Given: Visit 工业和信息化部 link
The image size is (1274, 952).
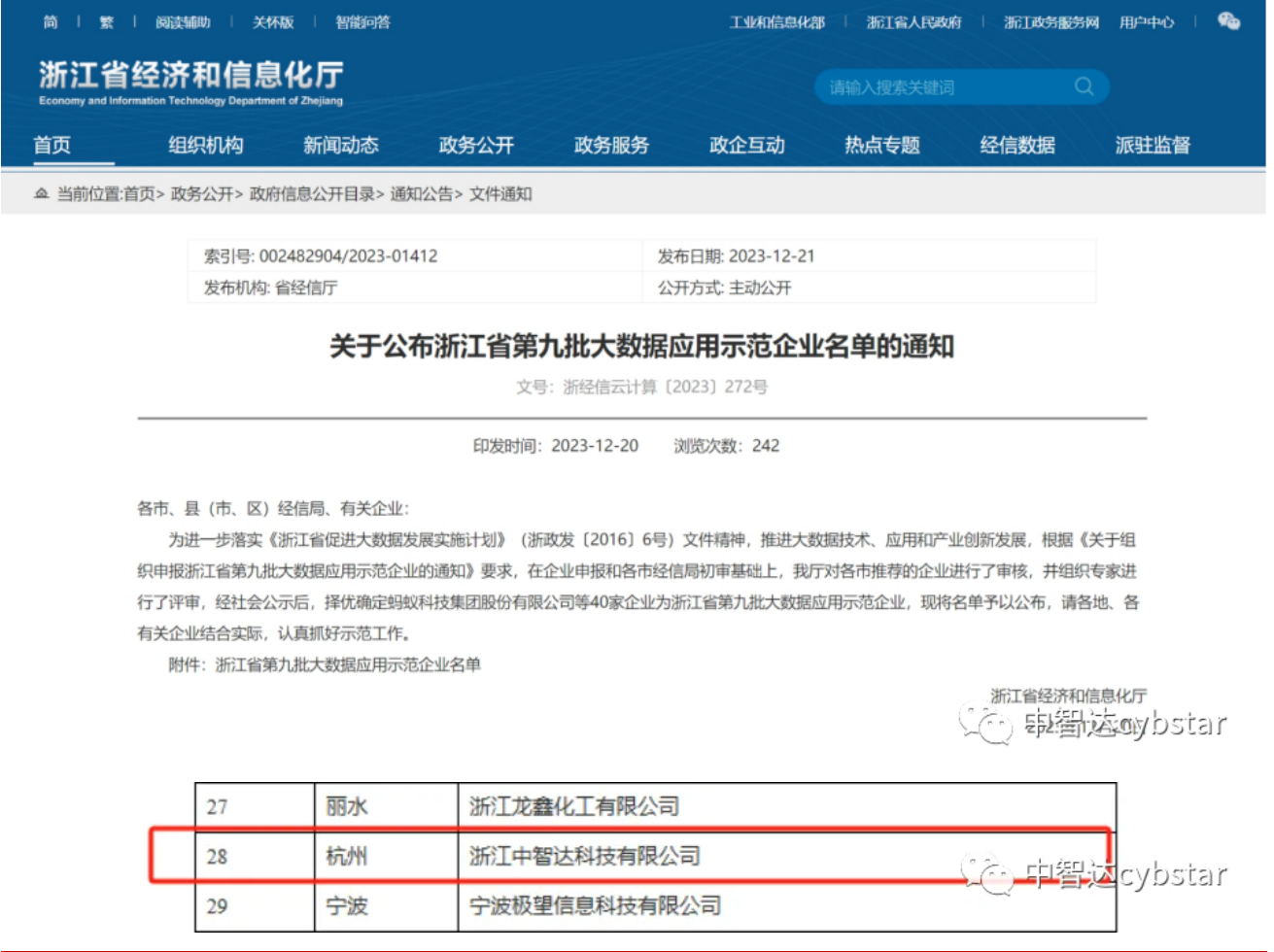Looking at the screenshot, I should [x=776, y=22].
